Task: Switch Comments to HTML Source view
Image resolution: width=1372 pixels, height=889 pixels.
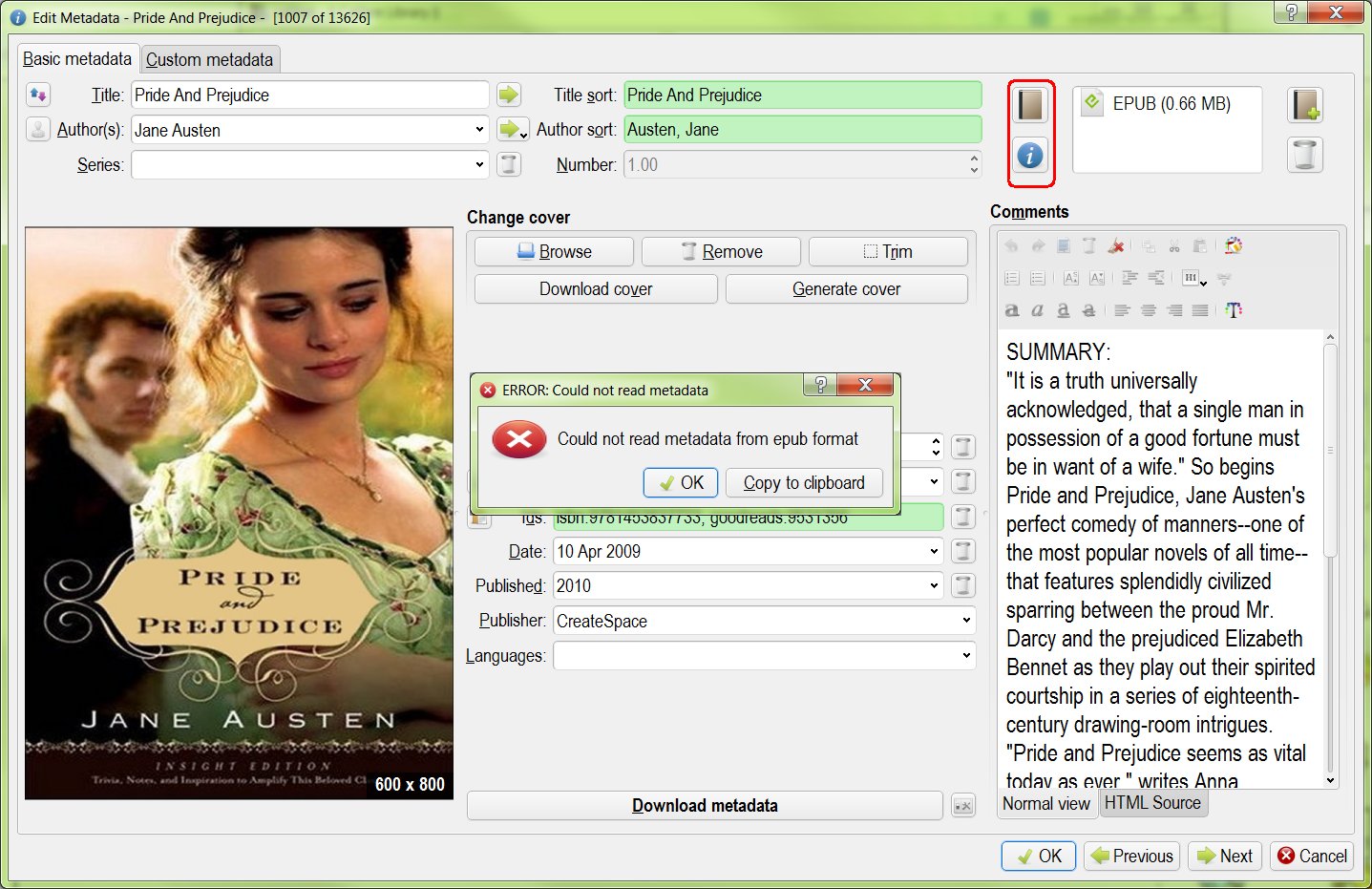Action: pyautogui.click(x=1152, y=803)
